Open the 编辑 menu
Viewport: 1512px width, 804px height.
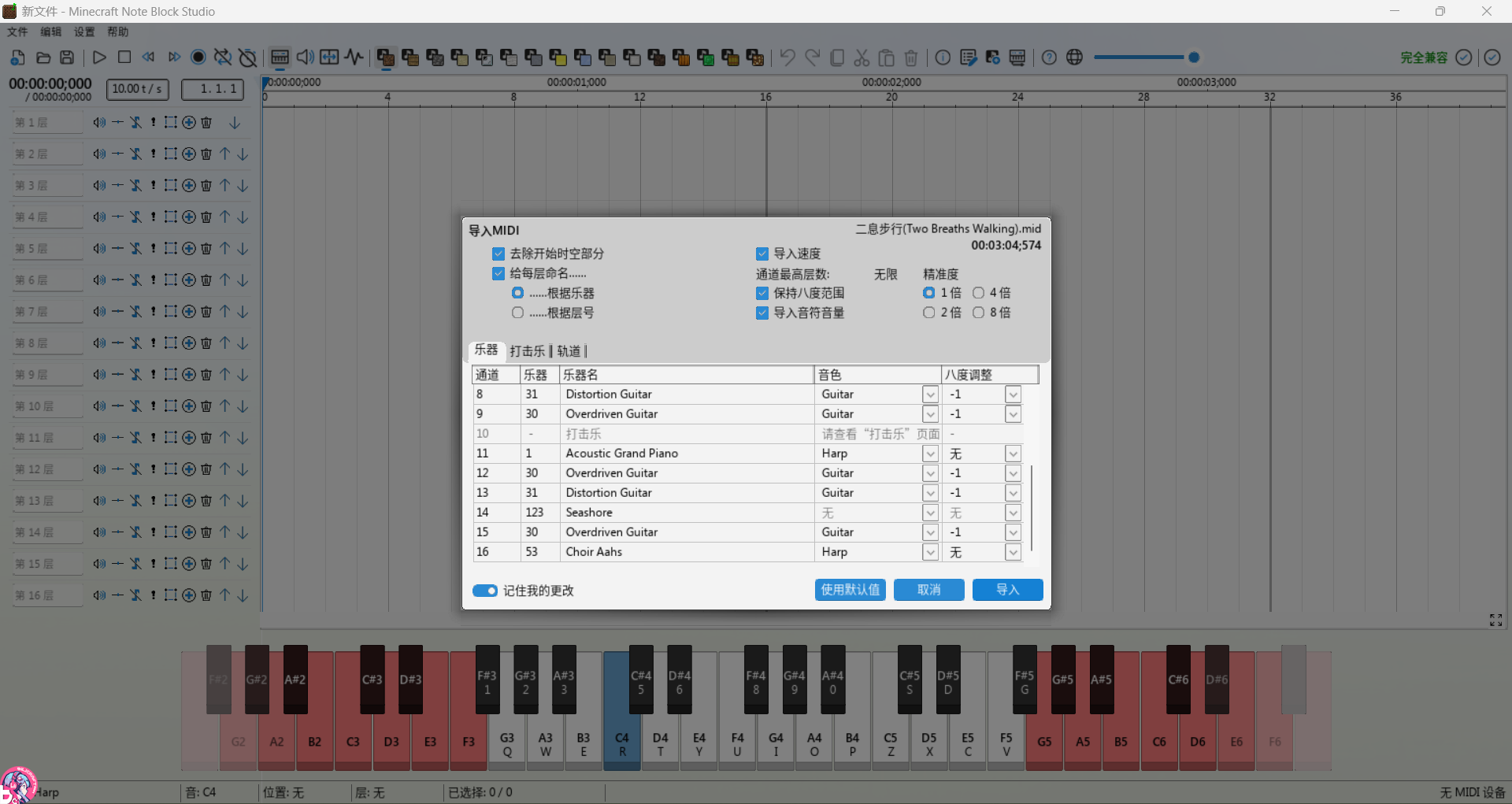tap(51, 31)
